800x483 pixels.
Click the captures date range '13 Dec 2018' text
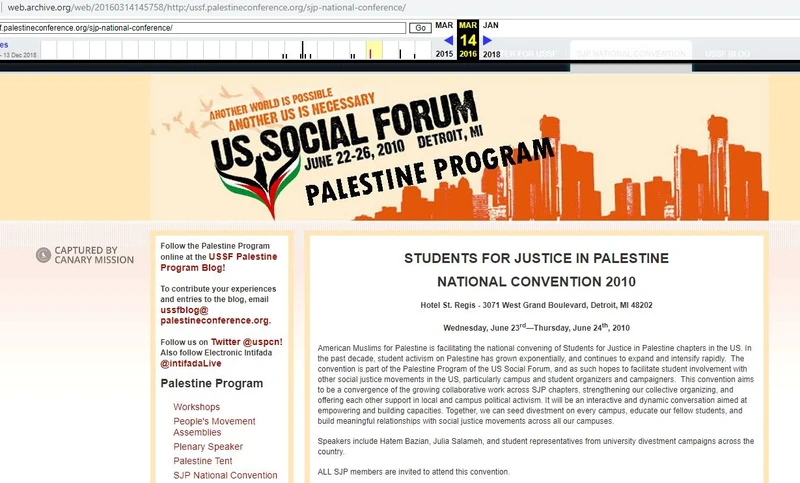coord(18,55)
